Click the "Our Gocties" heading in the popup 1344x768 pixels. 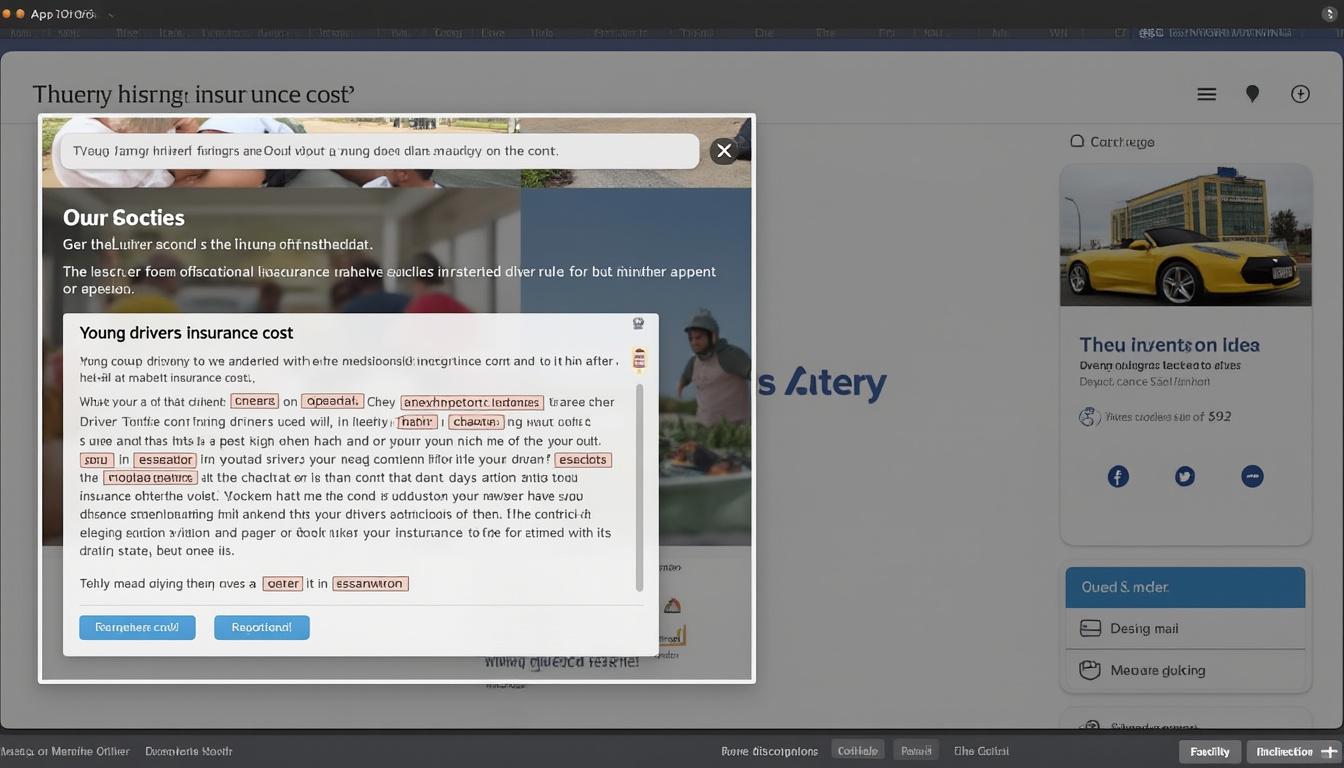click(124, 217)
